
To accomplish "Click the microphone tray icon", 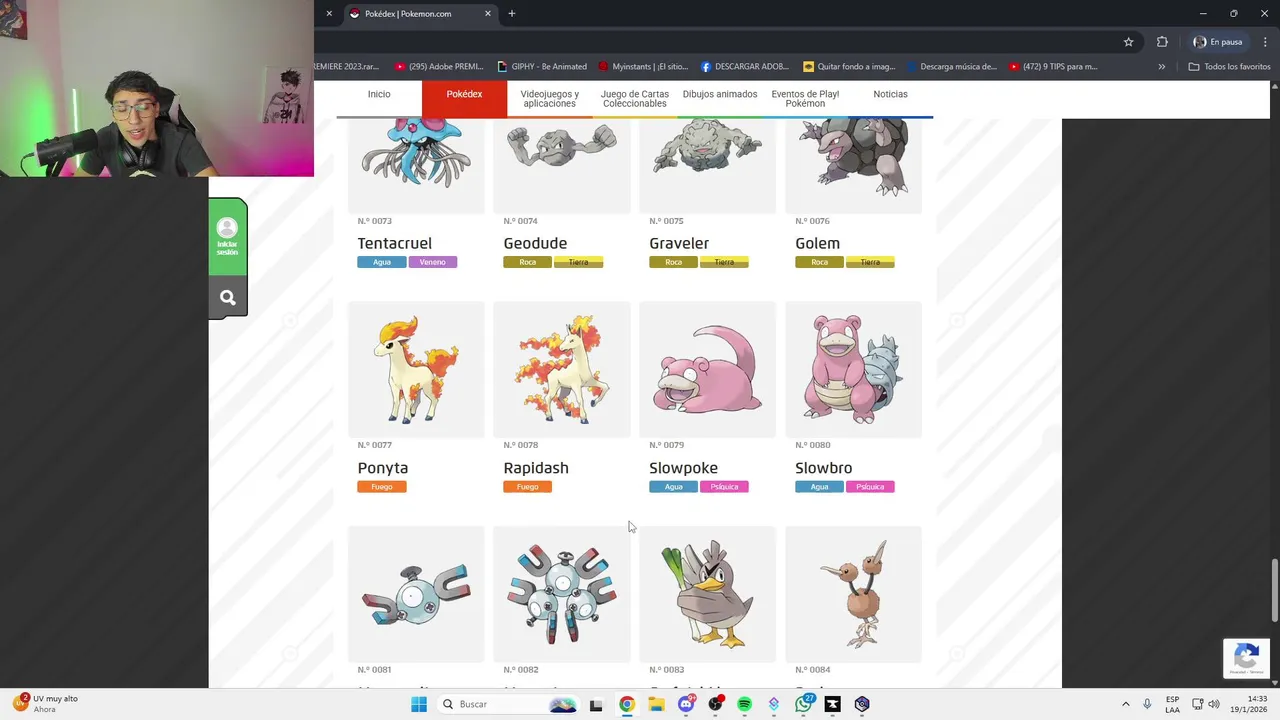I will [1147, 704].
